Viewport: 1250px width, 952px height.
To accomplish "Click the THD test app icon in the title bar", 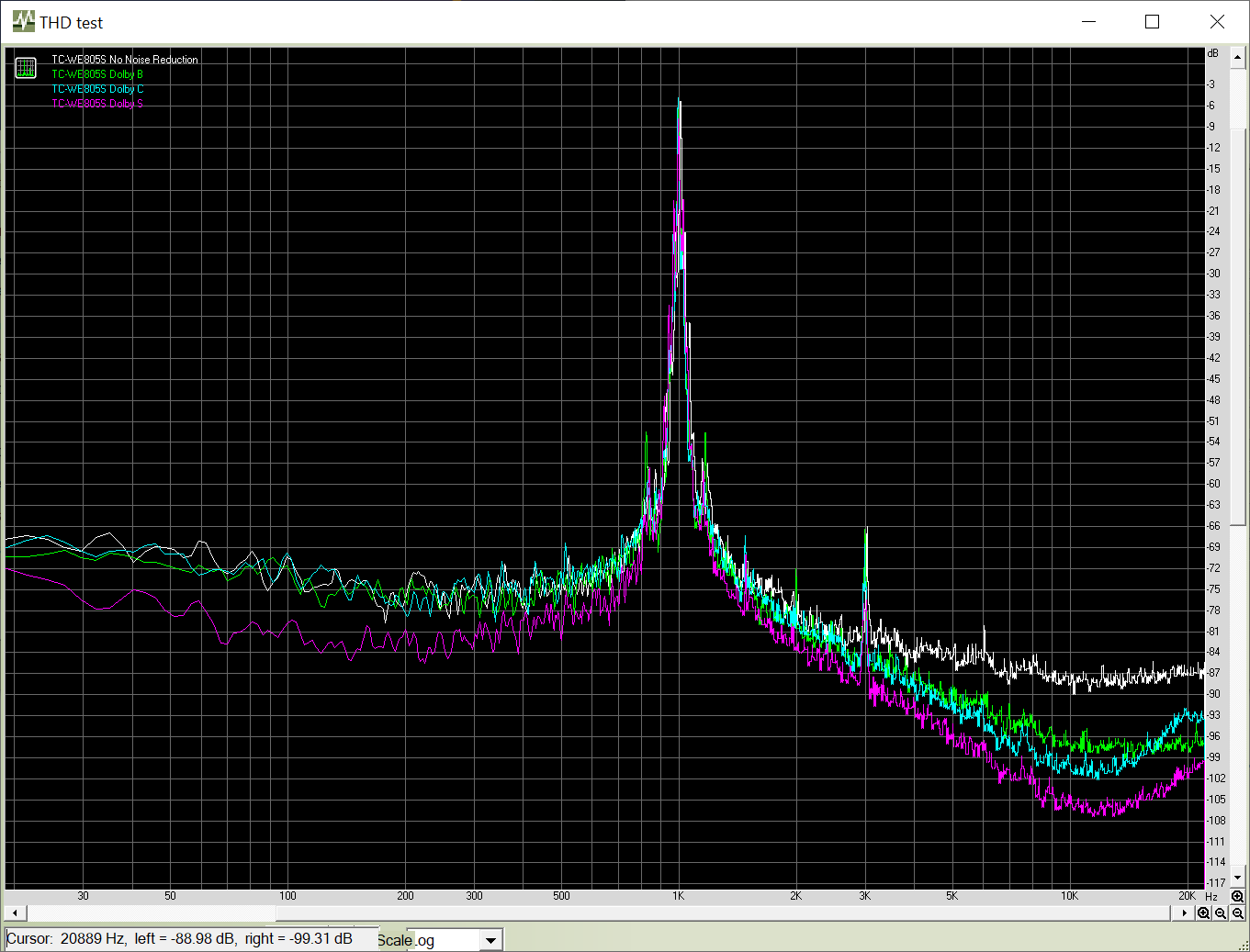I will coord(23,22).
